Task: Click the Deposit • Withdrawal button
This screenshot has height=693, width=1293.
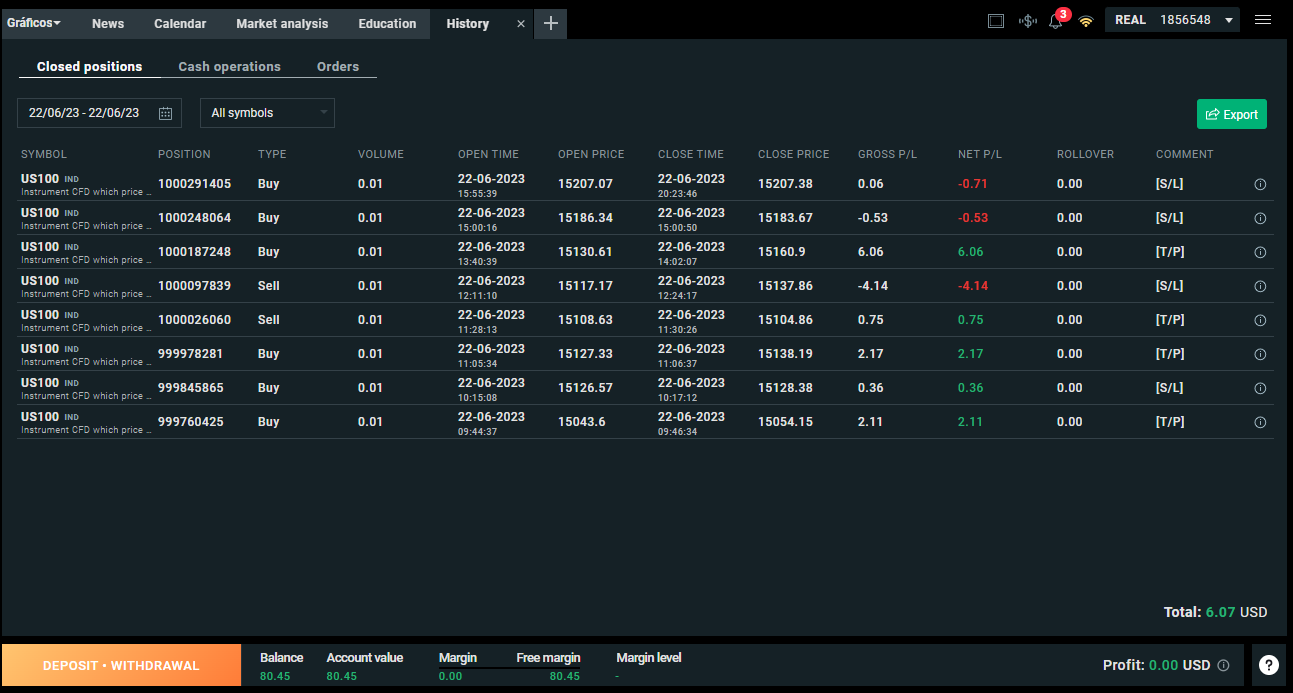Action: click(x=121, y=665)
